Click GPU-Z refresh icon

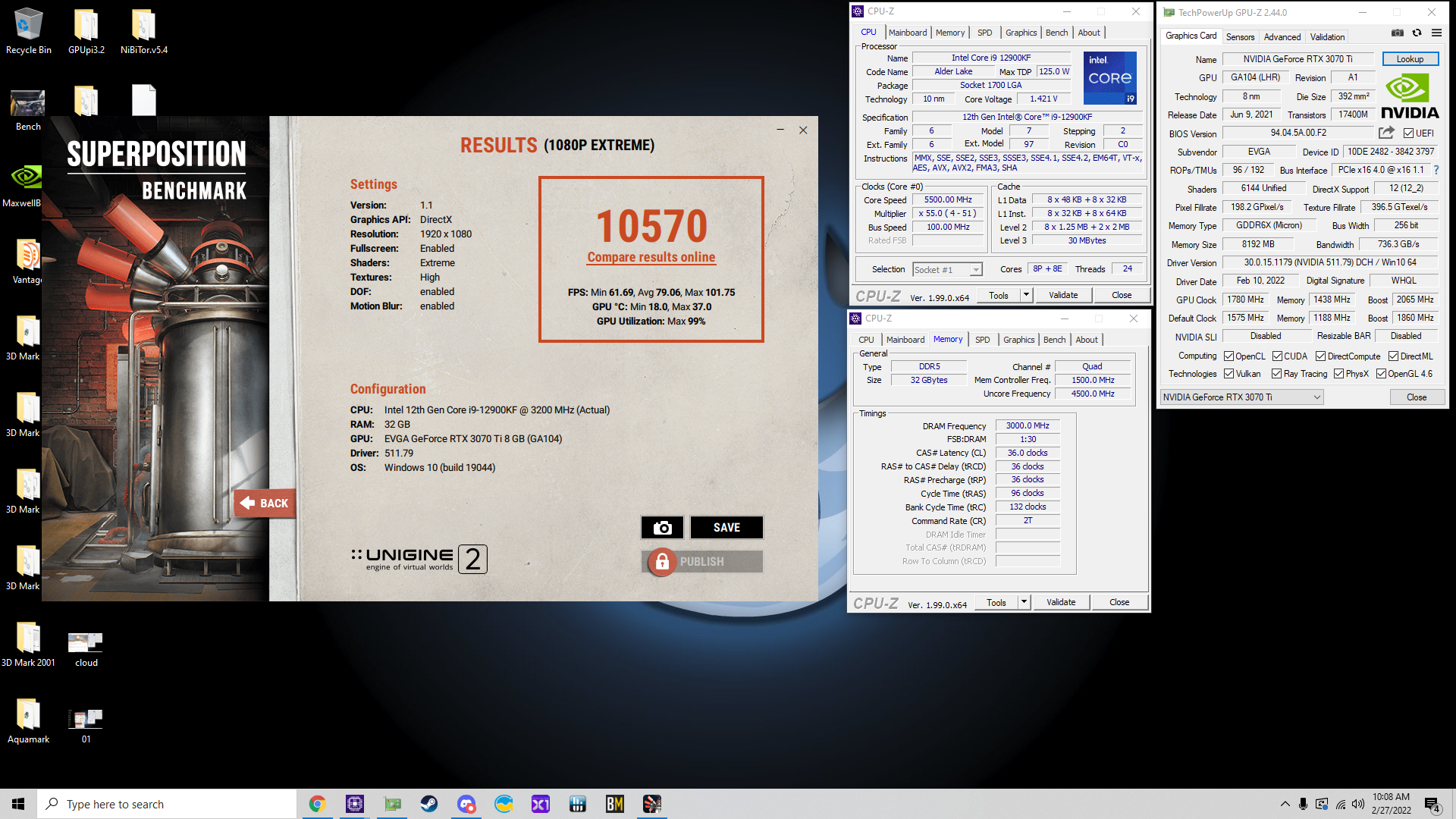tap(1417, 33)
